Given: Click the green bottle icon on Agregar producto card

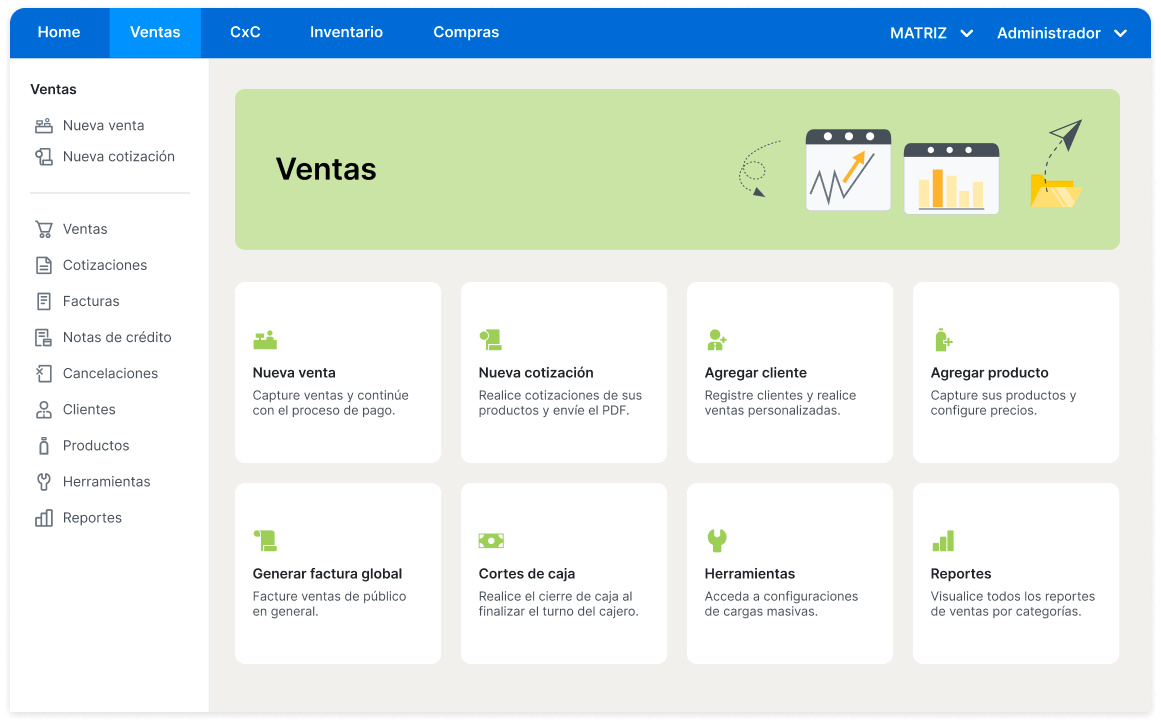Looking at the screenshot, I should pos(943,340).
